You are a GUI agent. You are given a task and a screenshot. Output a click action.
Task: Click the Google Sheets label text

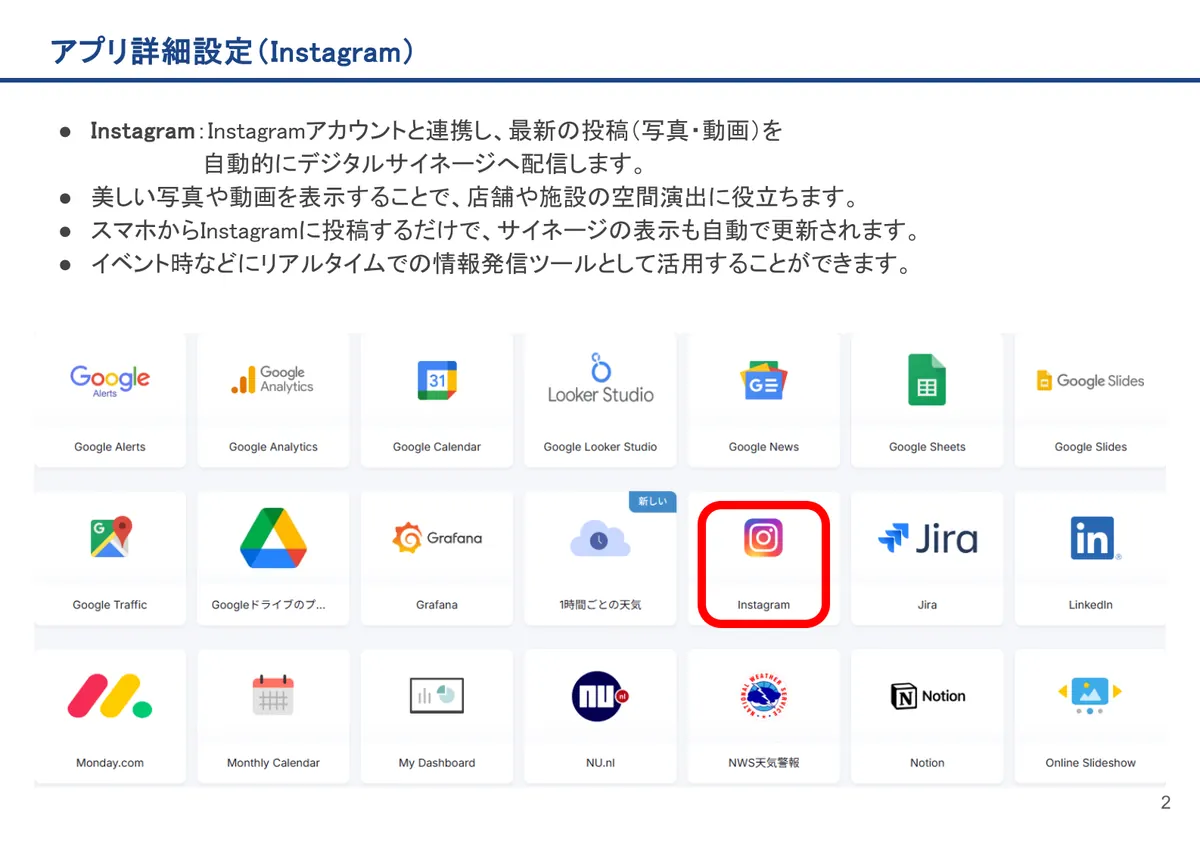[927, 447]
